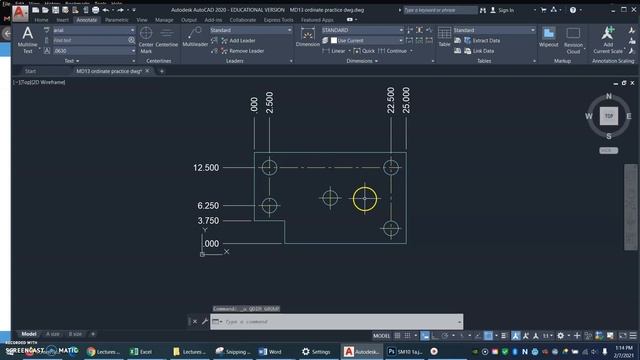Toggle object snap in status bar
The height and width of the screenshot is (360, 640).
[488, 336]
